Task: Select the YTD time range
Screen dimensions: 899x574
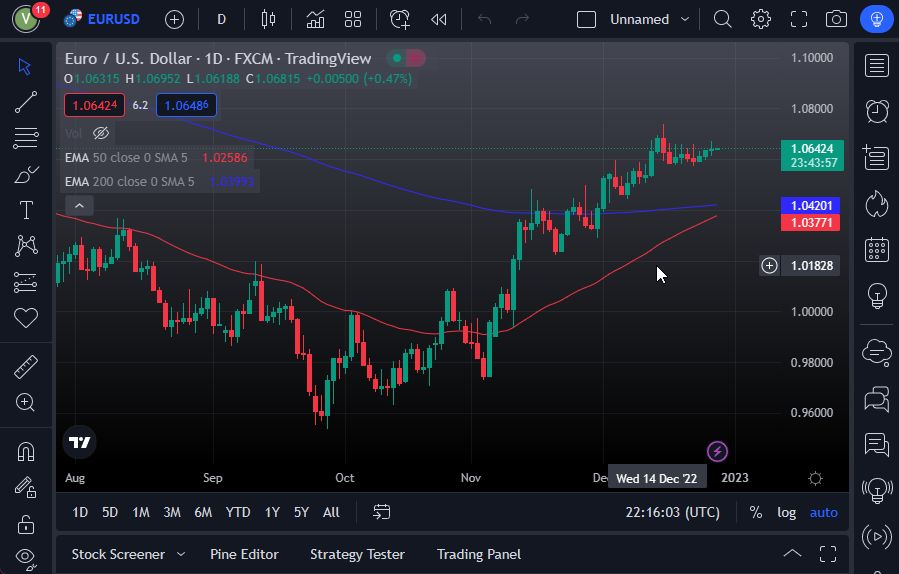Action: point(238,512)
